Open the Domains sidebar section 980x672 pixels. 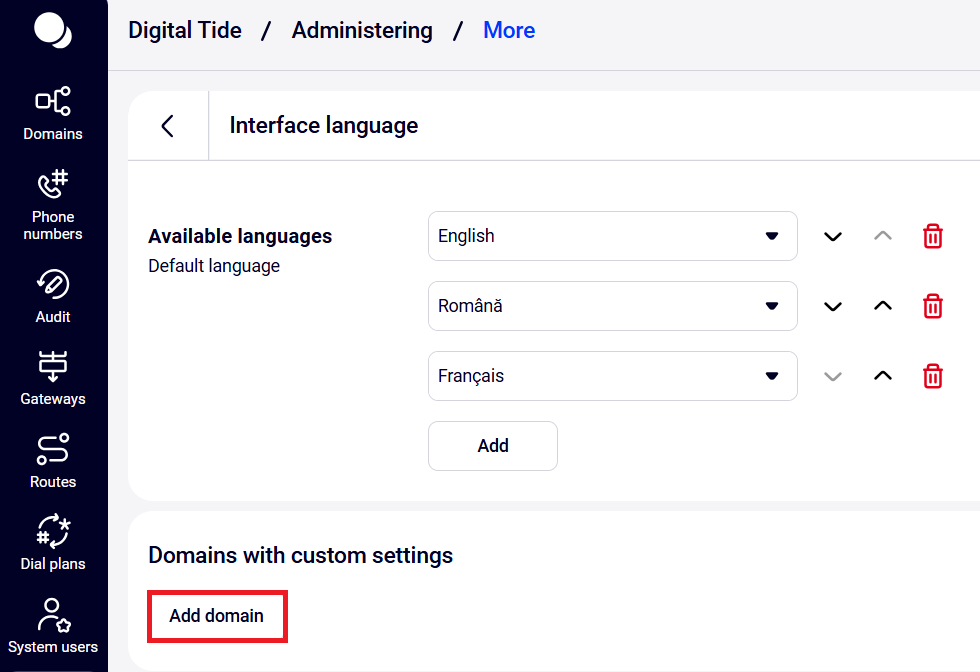(x=53, y=114)
